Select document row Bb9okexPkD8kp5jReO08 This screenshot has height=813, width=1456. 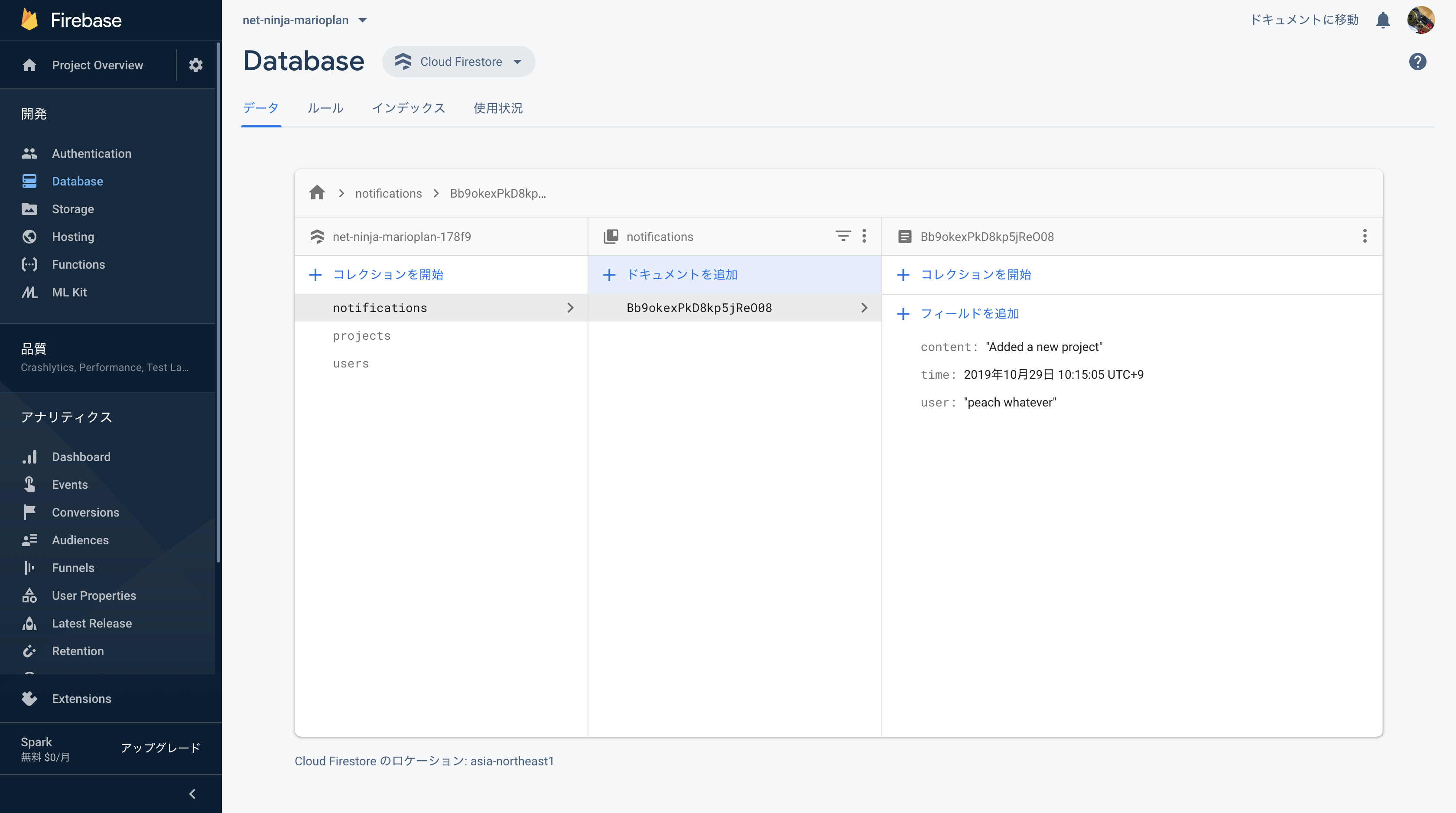(734, 308)
